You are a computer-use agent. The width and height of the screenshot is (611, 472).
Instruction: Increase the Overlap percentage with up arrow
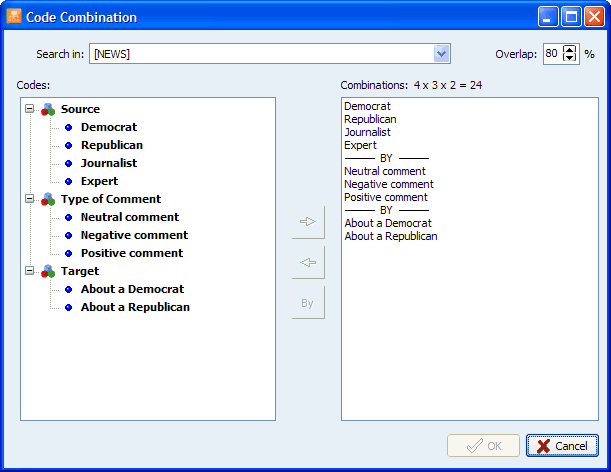(570, 49)
